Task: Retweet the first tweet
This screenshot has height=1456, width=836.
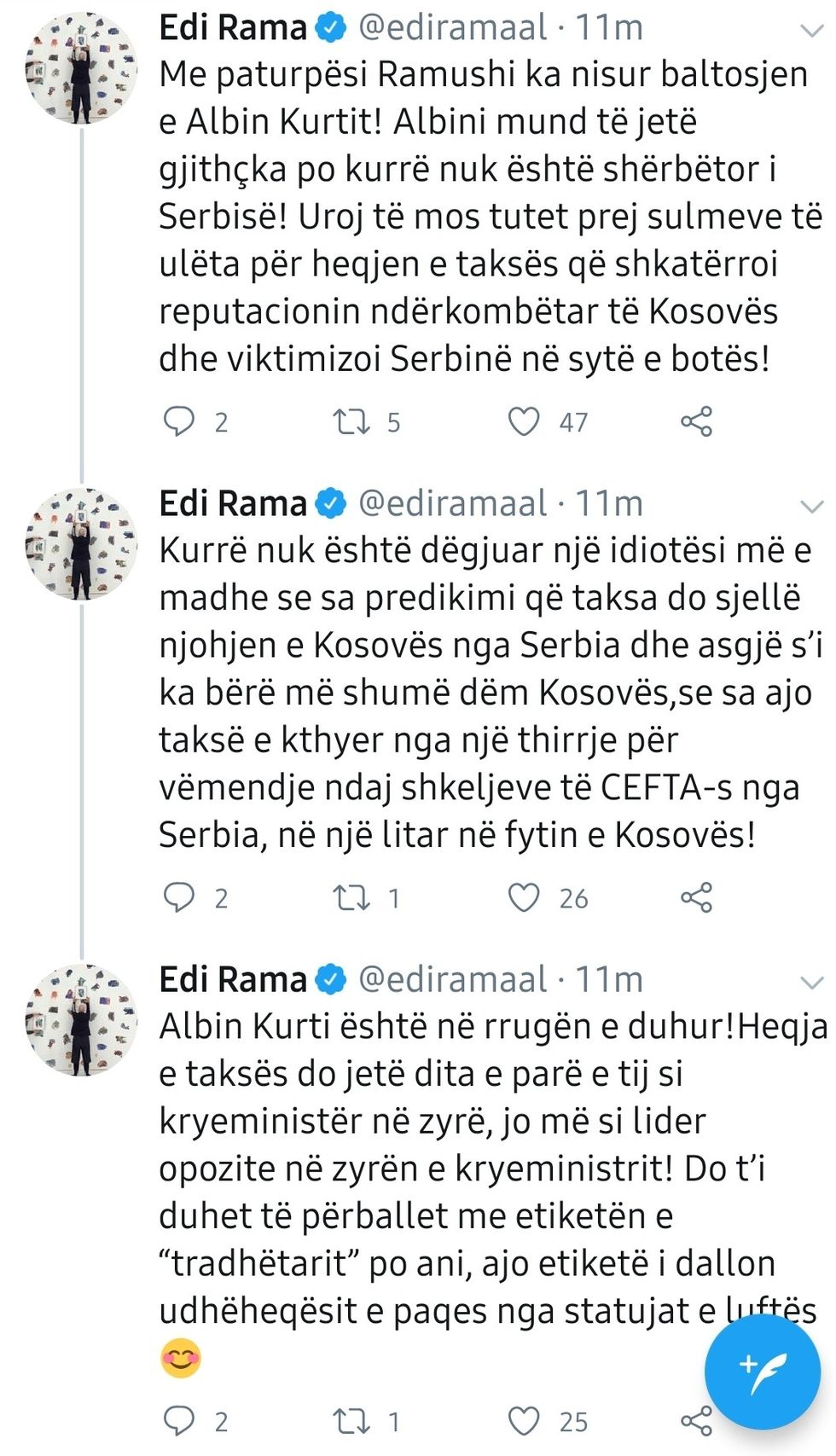Action: pos(354,419)
